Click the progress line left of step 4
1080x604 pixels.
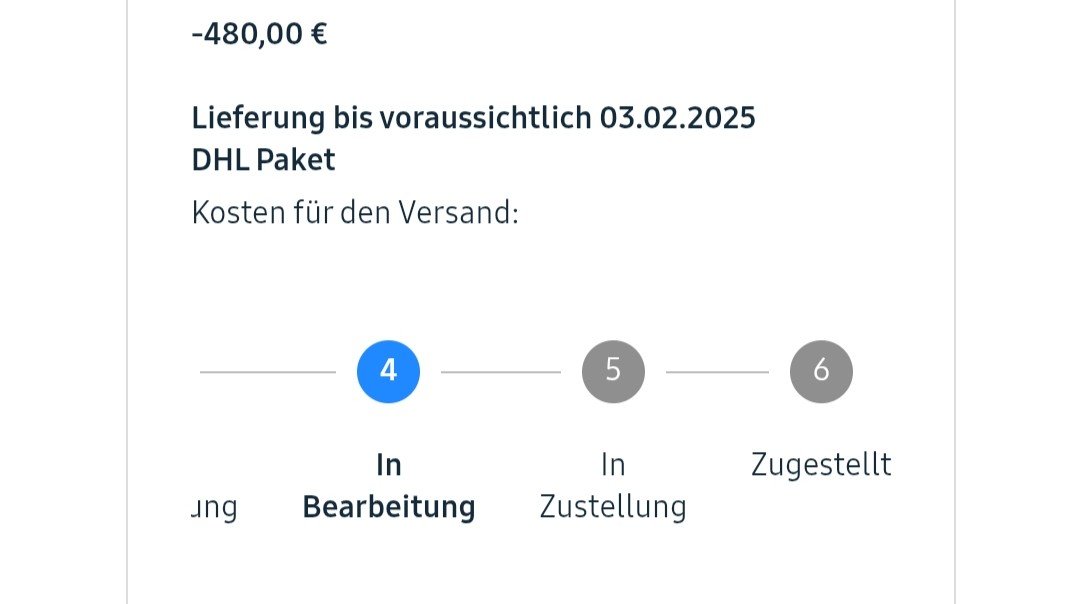pos(268,372)
